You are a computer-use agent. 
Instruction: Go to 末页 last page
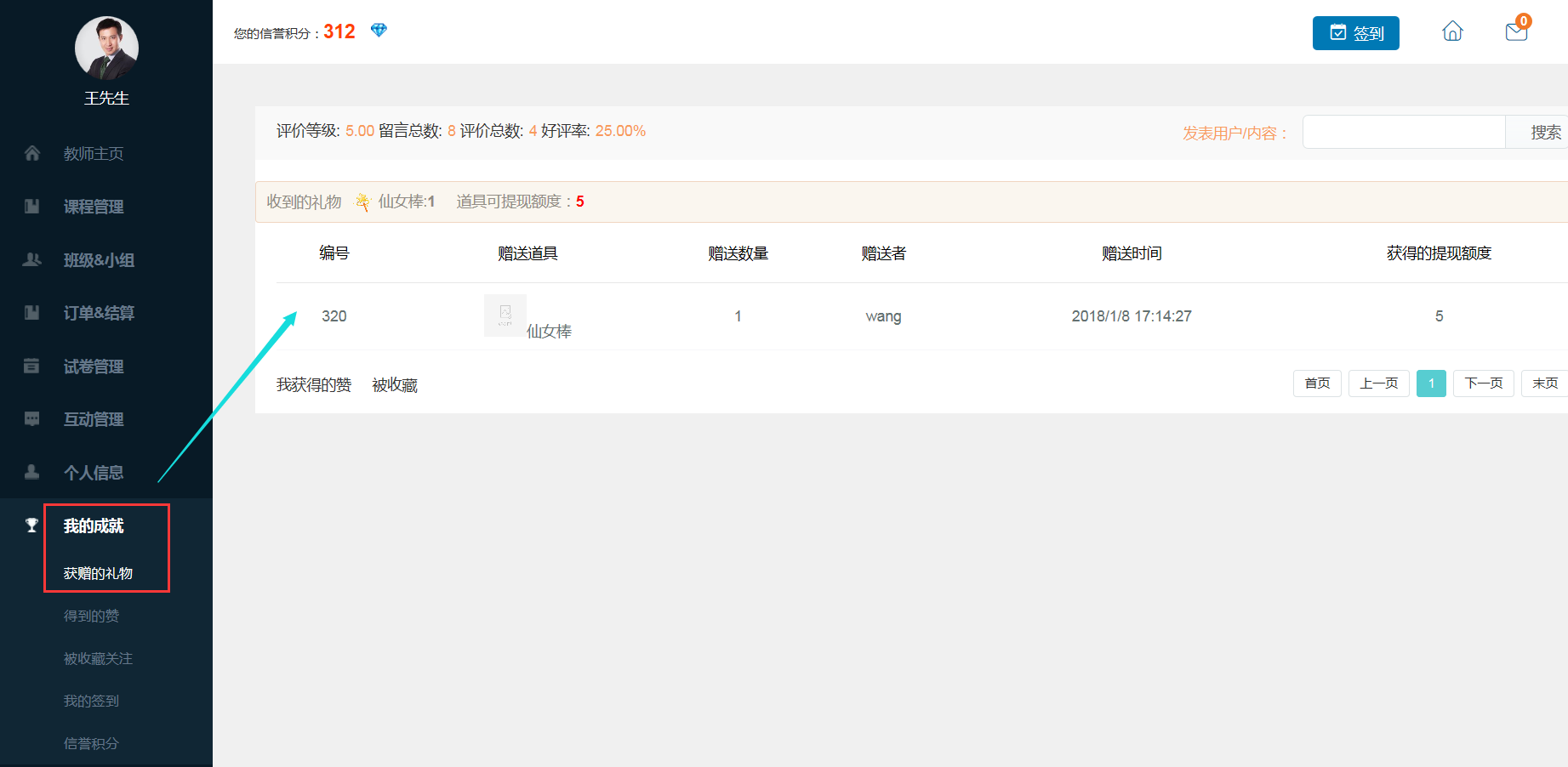coord(1545,383)
